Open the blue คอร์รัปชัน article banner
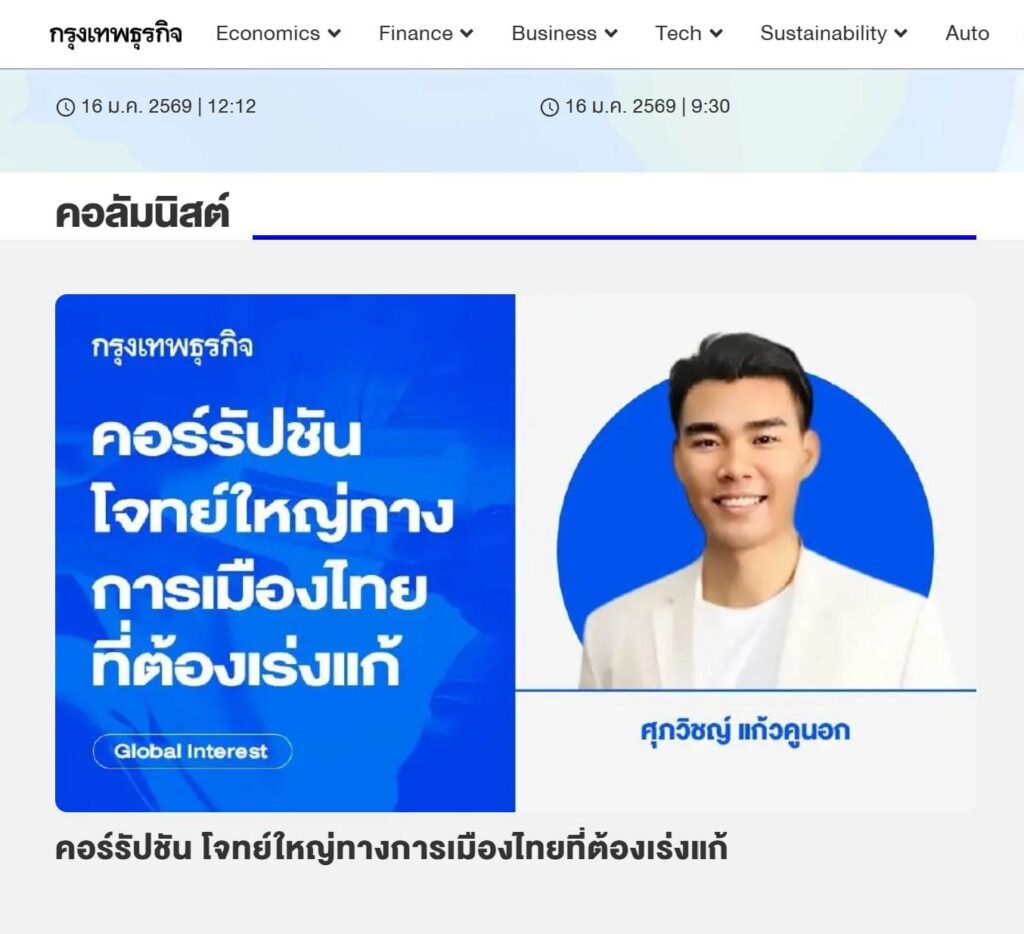The image size is (1024, 934). click(x=285, y=553)
